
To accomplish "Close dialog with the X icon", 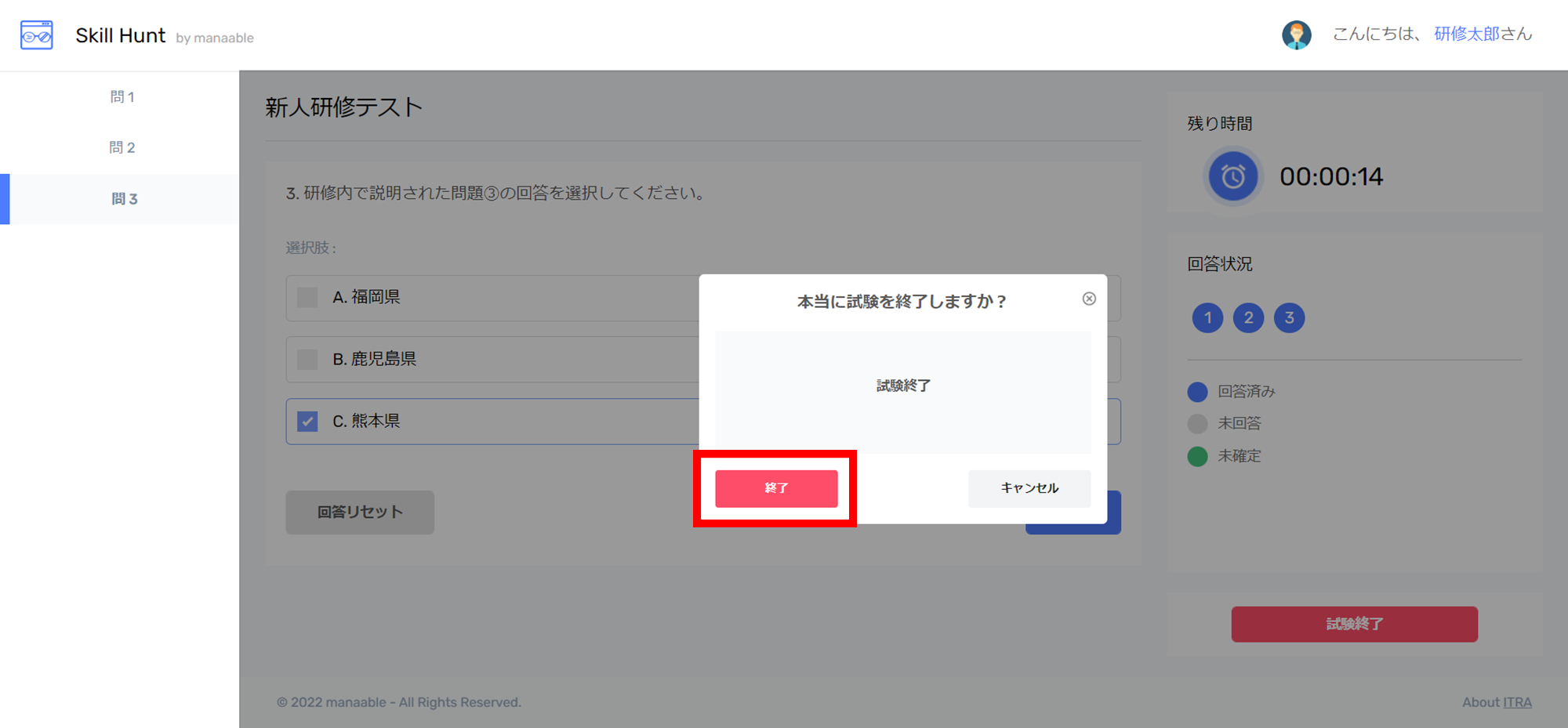I will tap(1089, 299).
